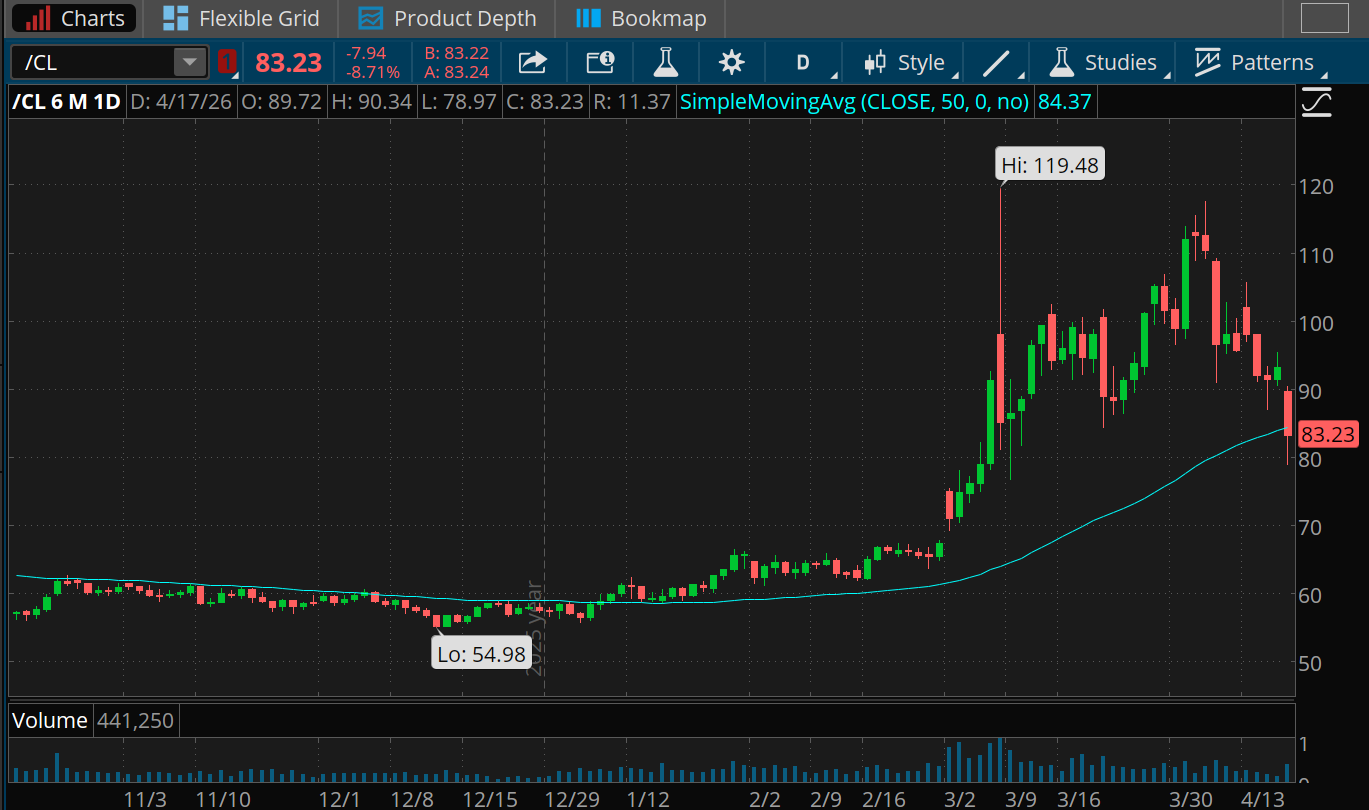Click the Share chart arrow icon
This screenshot has height=810, width=1369.
click(x=533, y=63)
